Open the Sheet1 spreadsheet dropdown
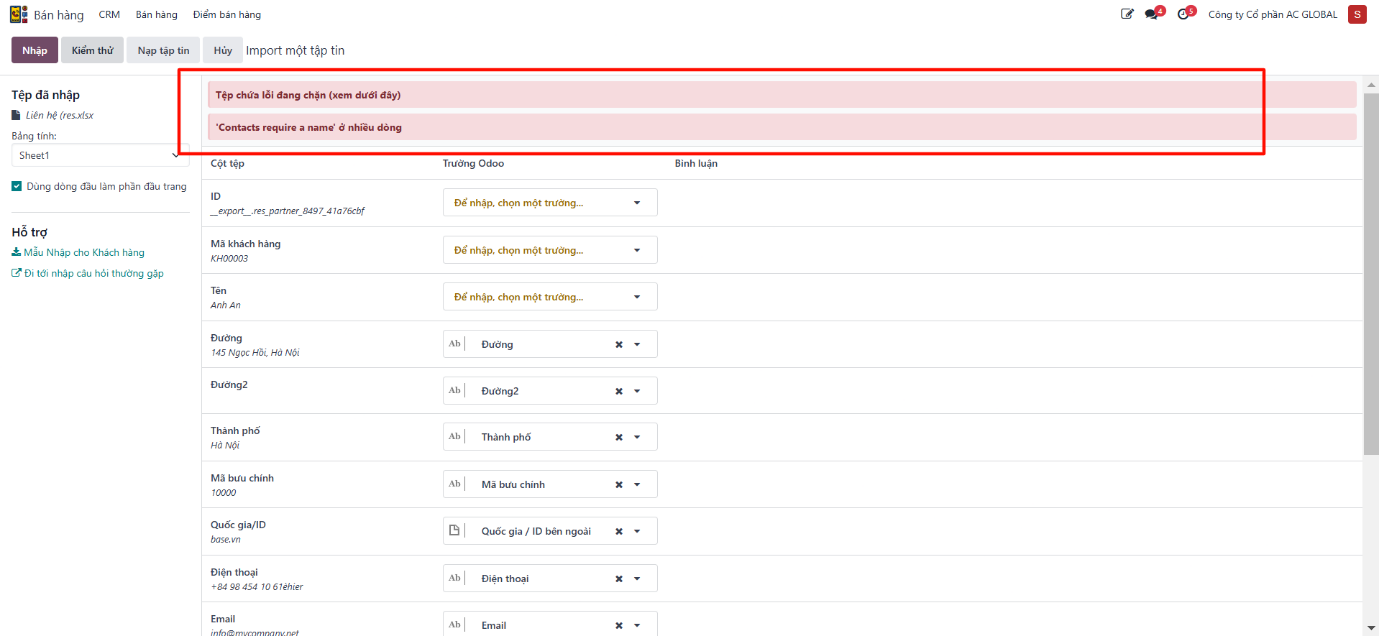This screenshot has height=636, width=1379. pyautogui.click(x=100, y=155)
